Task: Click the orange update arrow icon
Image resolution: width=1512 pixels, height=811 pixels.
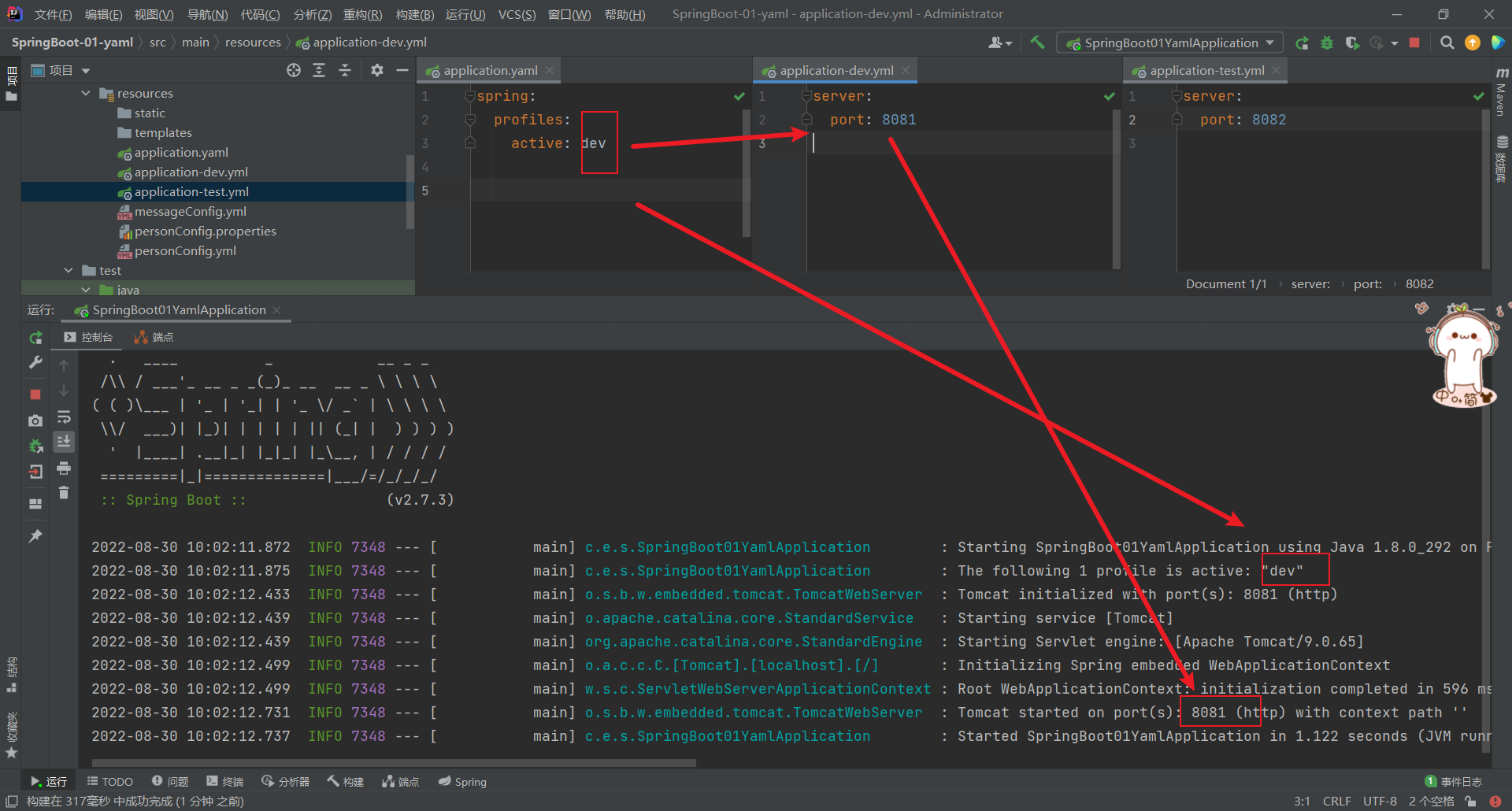Action: pos(1472,43)
